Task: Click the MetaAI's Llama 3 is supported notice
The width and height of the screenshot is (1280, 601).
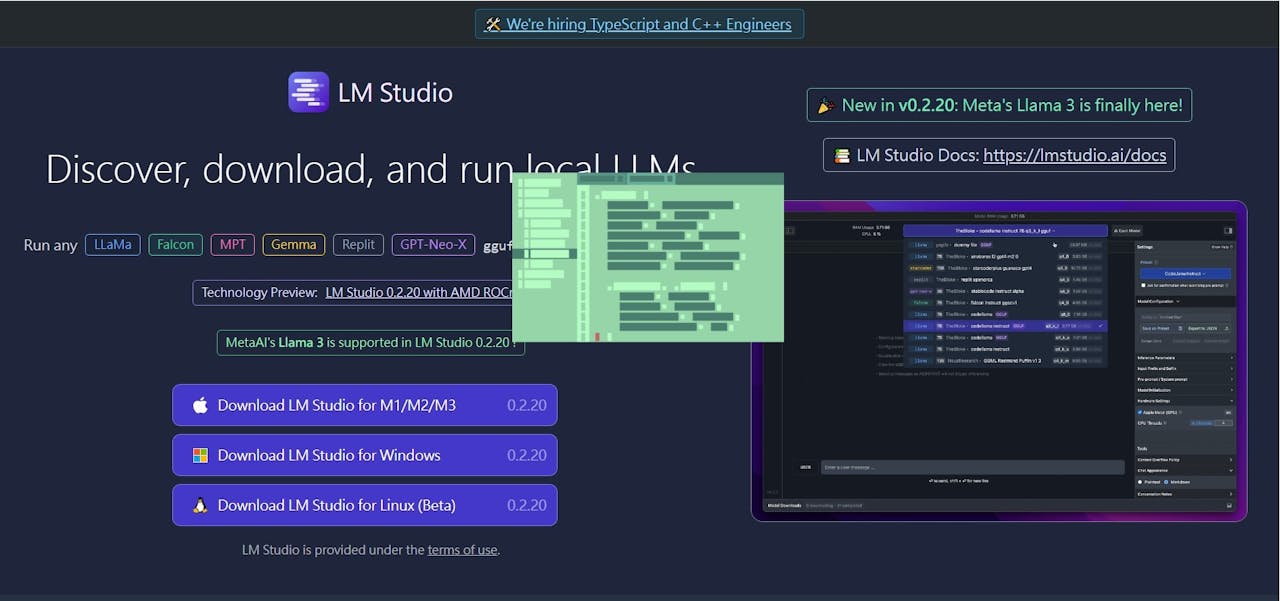Action: [371, 342]
